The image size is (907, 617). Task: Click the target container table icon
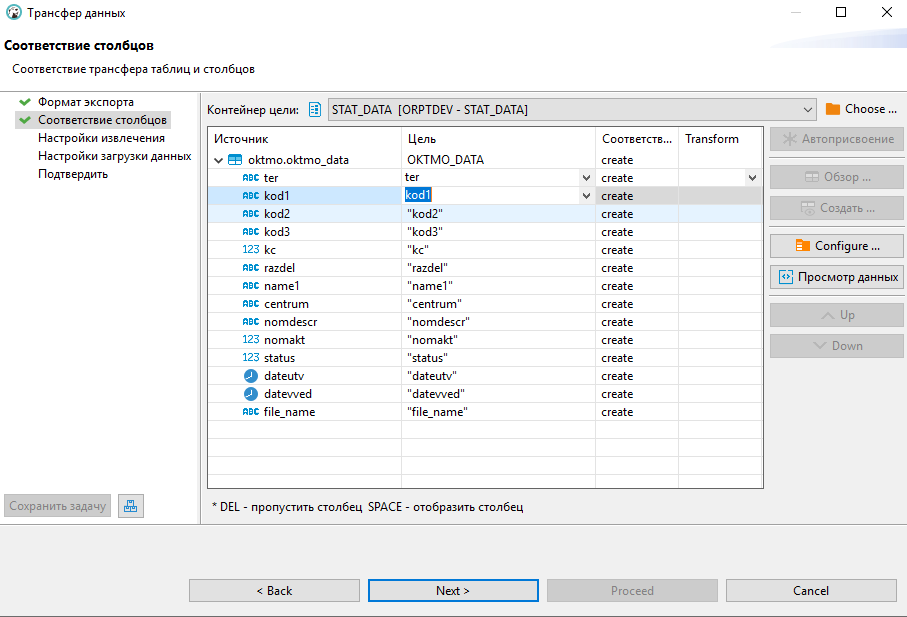[x=315, y=109]
